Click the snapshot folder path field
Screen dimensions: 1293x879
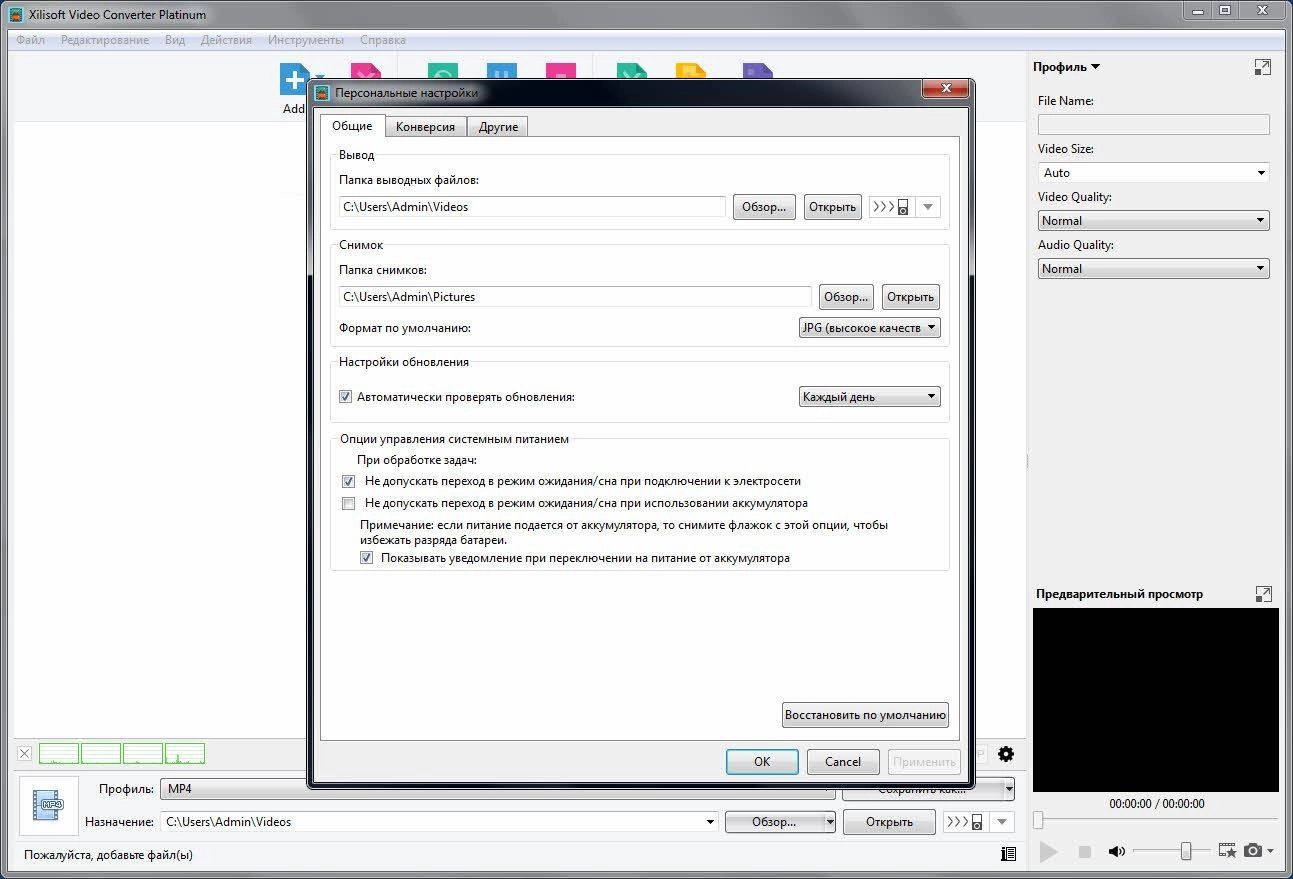pyautogui.click(x=575, y=297)
